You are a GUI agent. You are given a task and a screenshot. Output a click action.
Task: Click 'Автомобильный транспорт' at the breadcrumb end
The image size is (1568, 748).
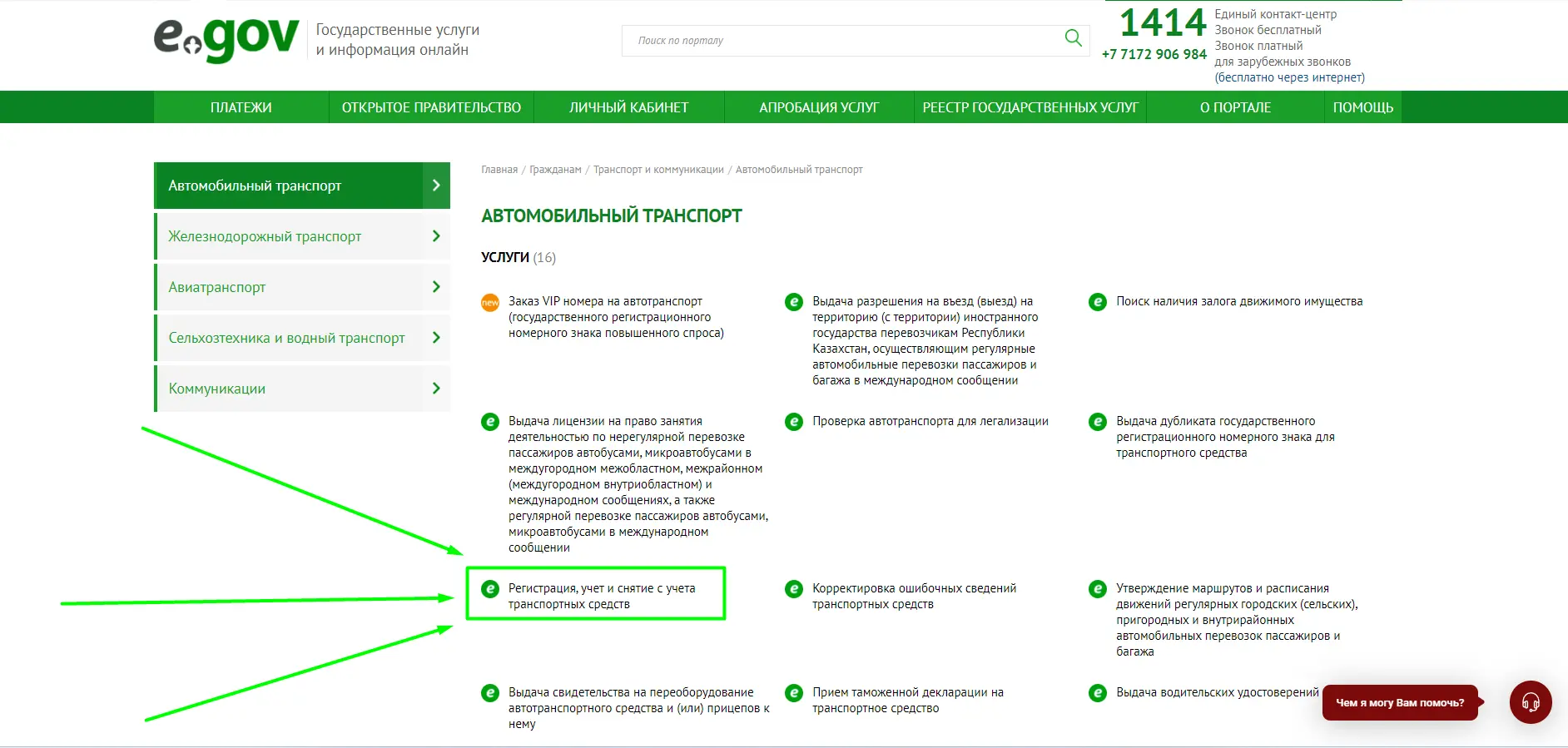(x=799, y=170)
